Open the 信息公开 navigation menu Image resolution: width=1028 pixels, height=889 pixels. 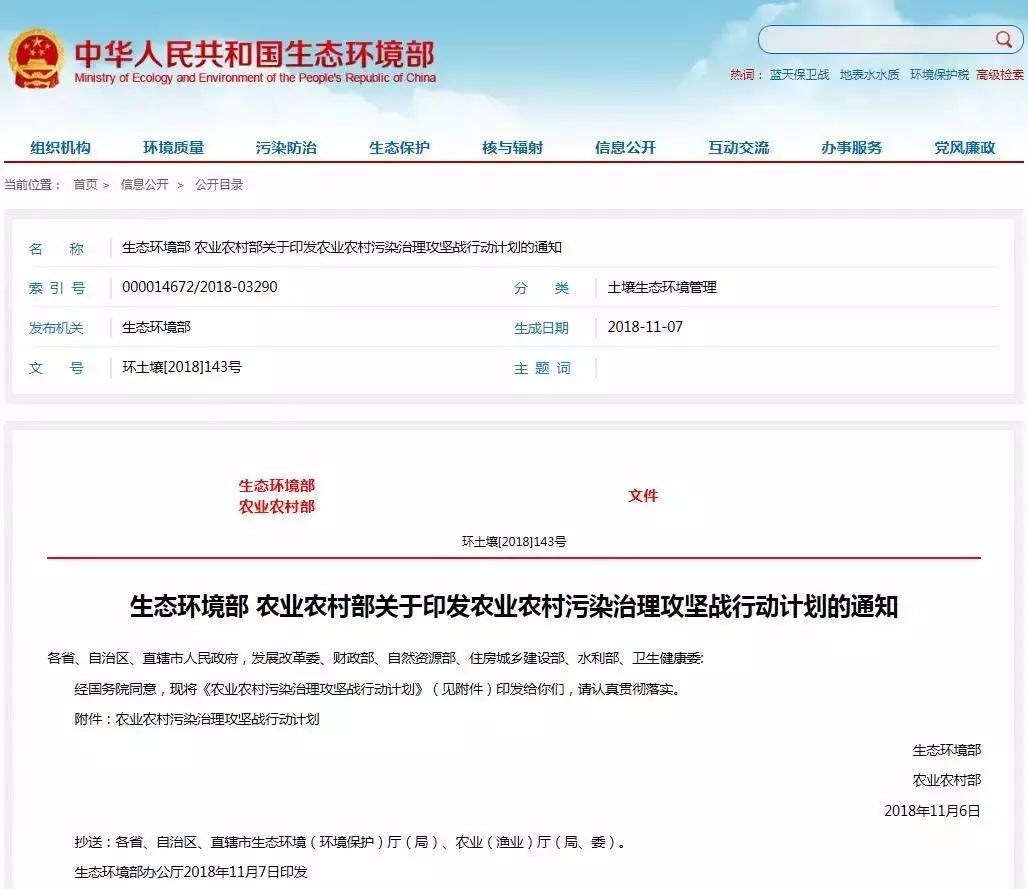click(x=624, y=146)
